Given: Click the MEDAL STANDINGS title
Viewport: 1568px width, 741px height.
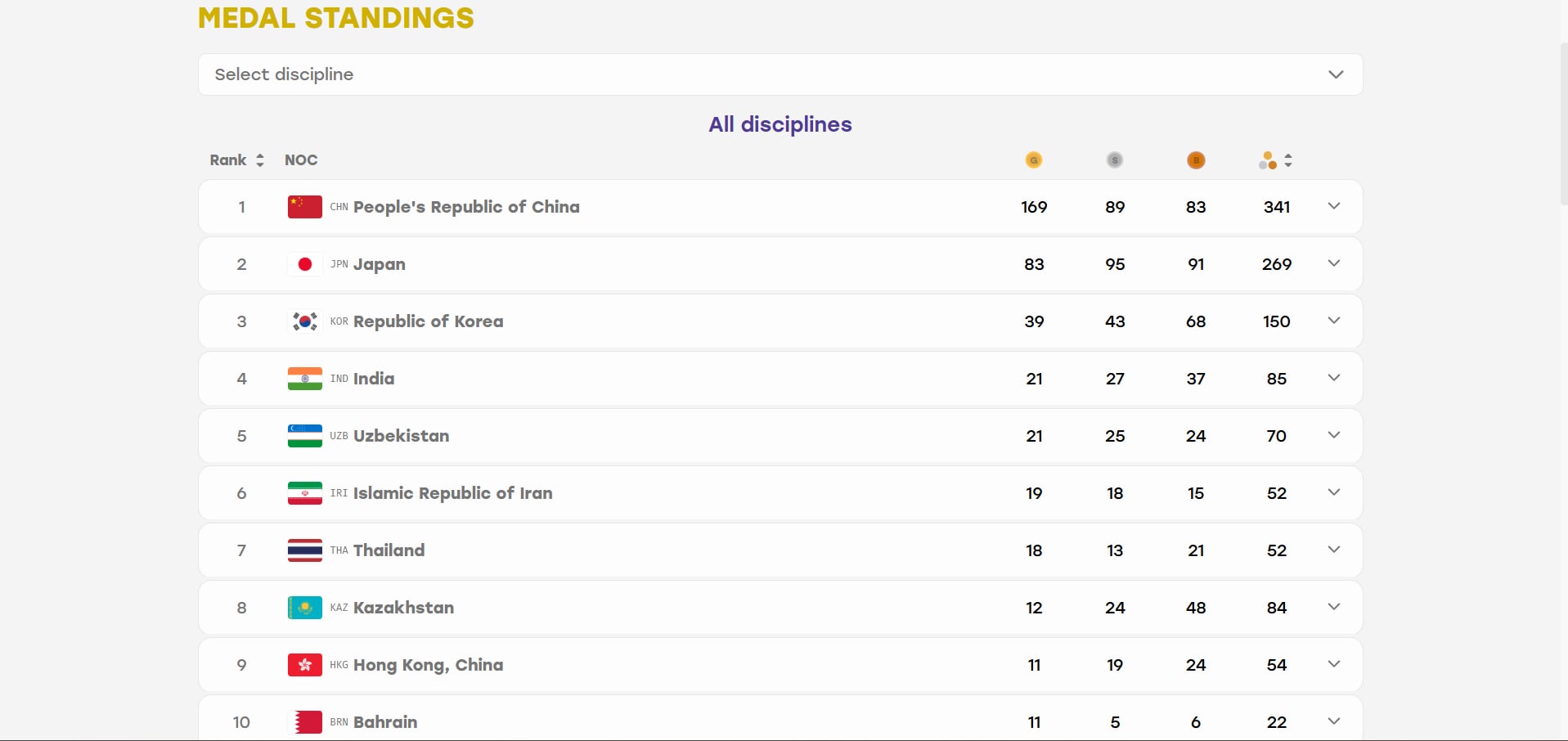Looking at the screenshot, I should pos(336,18).
